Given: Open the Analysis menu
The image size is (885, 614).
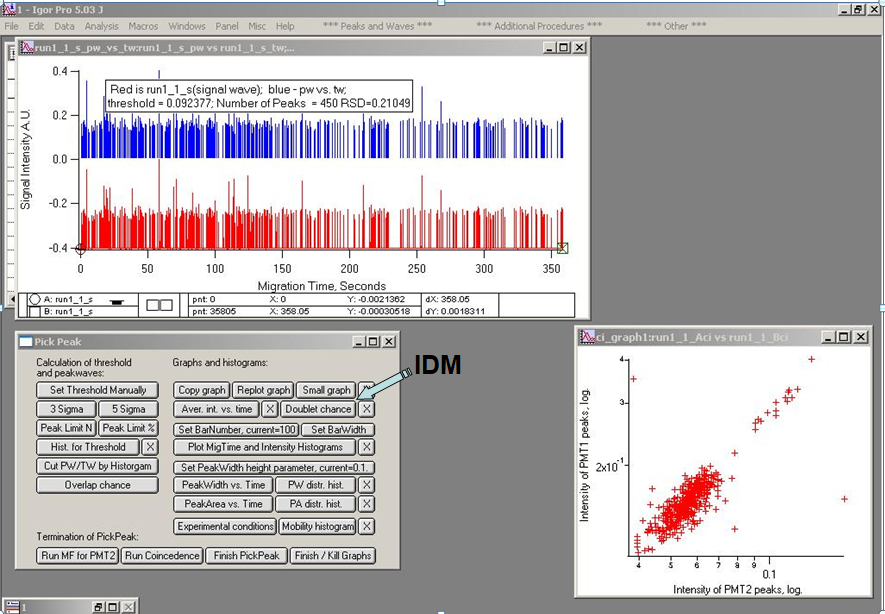Looking at the screenshot, I should [102, 26].
